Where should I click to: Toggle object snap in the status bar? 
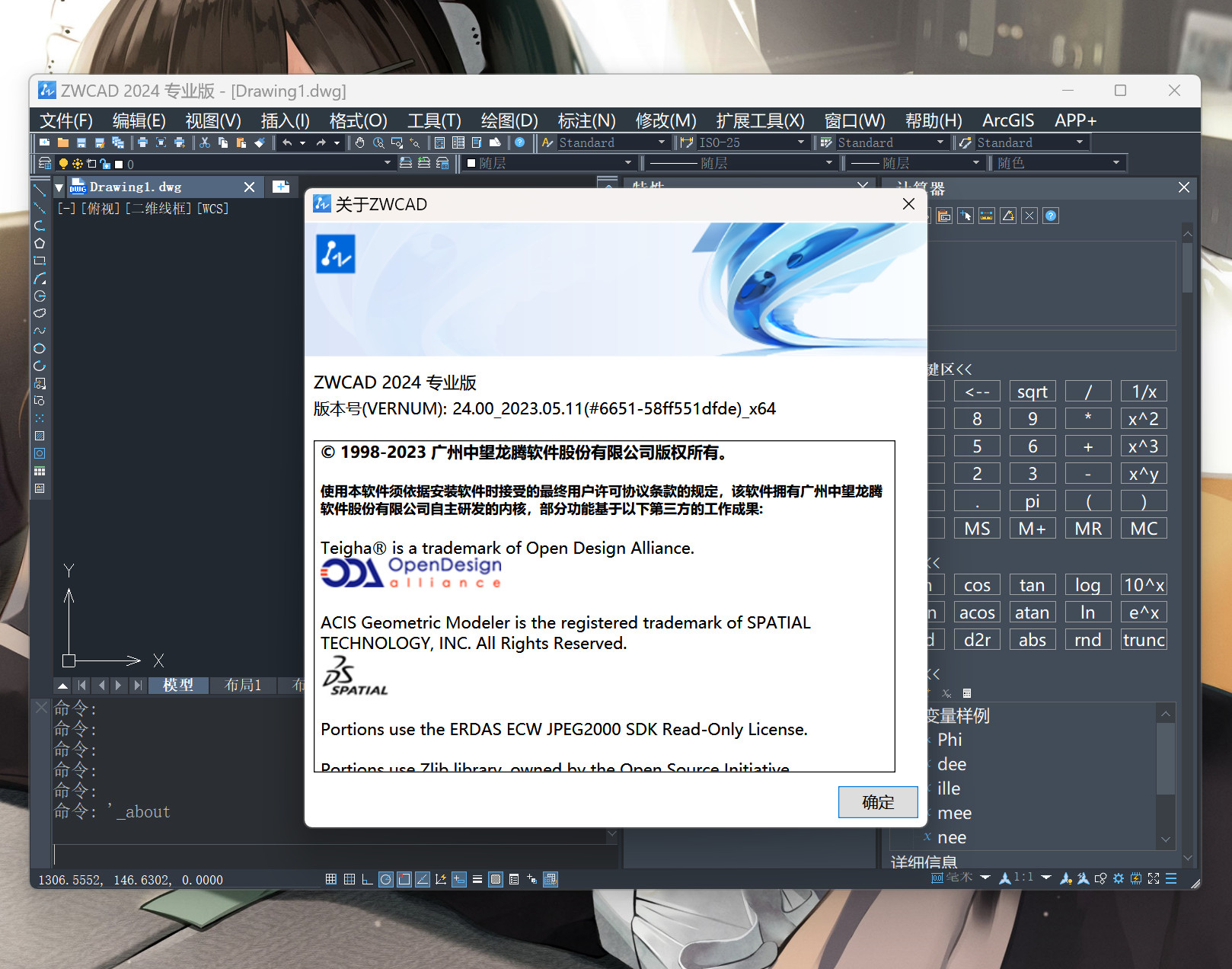click(x=404, y=879)
